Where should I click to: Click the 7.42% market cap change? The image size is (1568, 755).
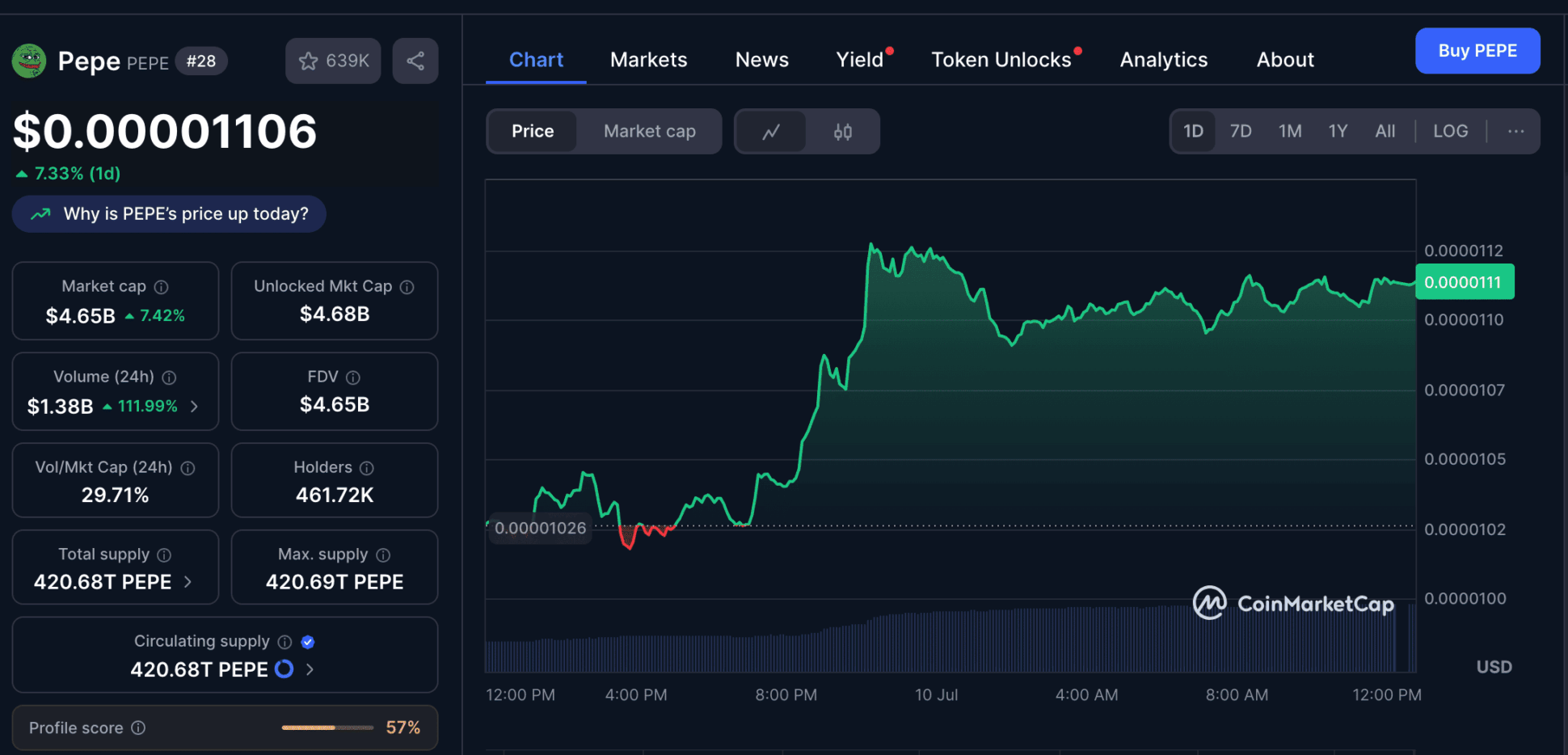(x=162, y=316)
